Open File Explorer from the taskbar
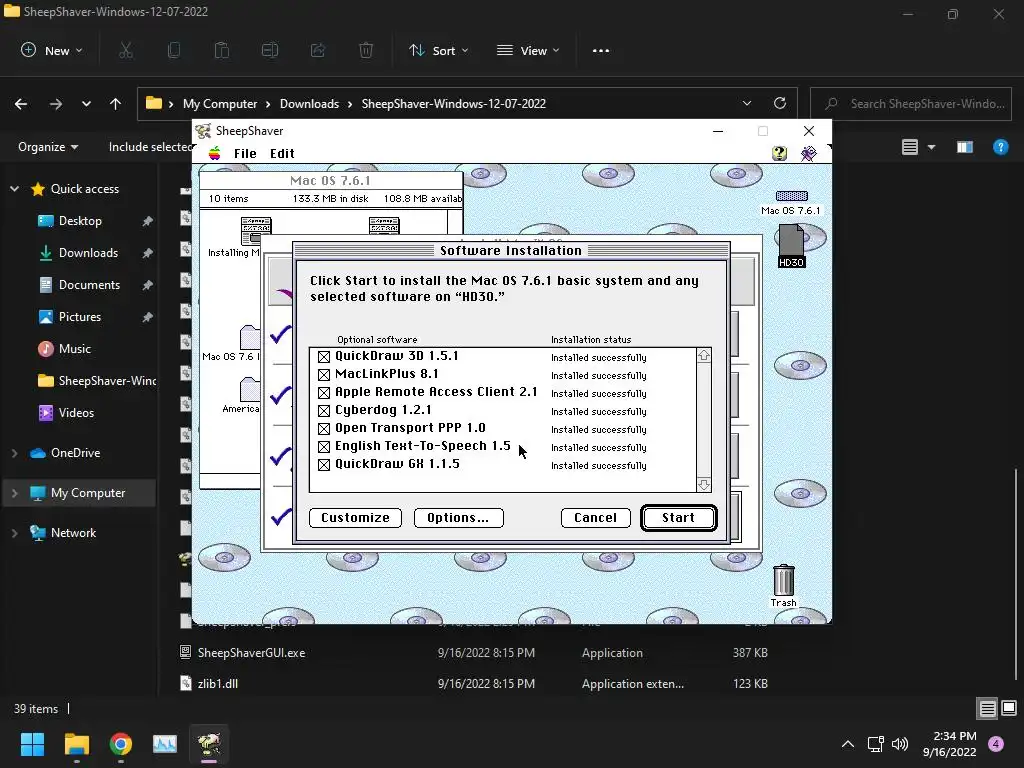 pos(77,744)
